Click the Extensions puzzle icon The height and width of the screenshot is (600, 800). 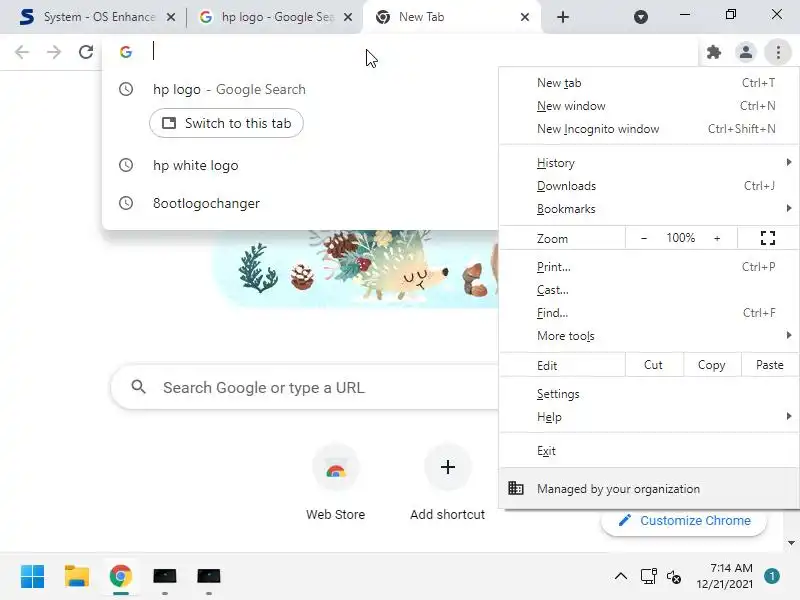[714, 52]
